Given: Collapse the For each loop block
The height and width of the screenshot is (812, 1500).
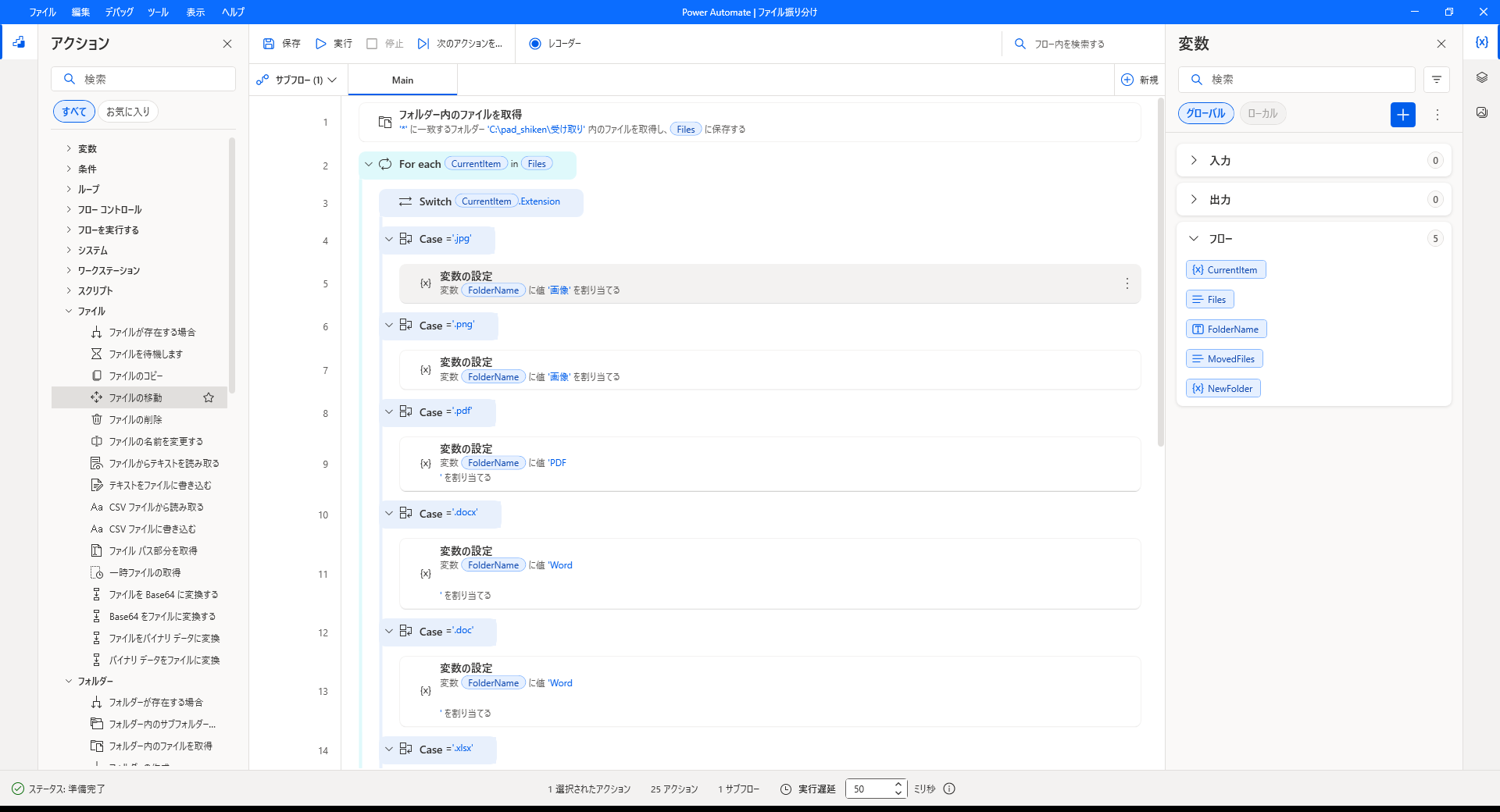Looking at the screenshot, I should (x=369, y=164).
